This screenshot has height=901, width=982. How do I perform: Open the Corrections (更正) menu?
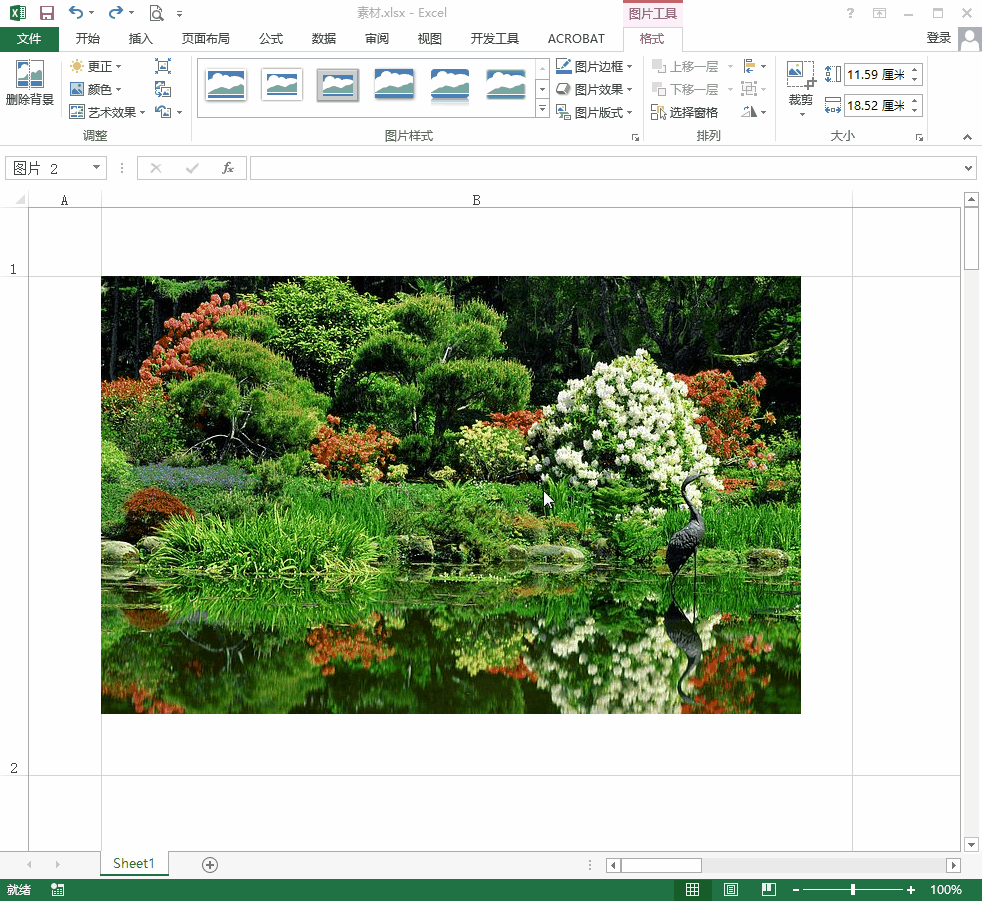tap(95, 66)
